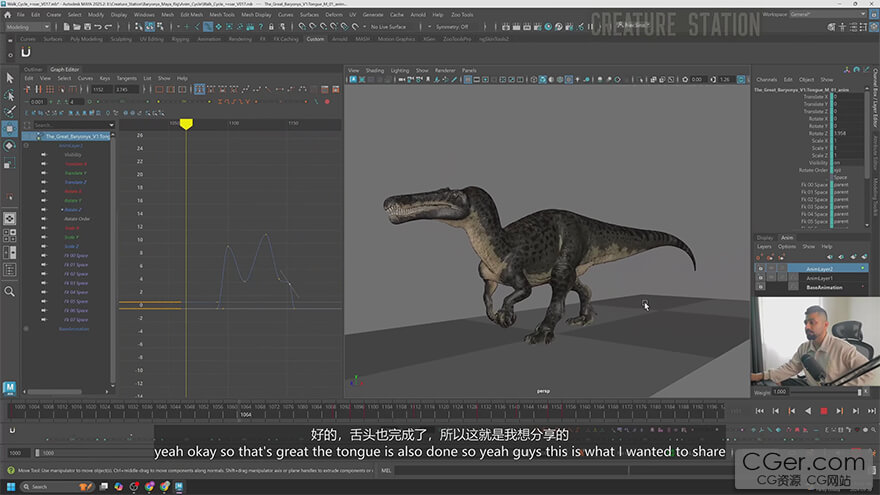Image resolution: width=880 pixels, height=495 pixels.
Task: Open the Graph Editor Tangents menu
Action: coord(126,78)
